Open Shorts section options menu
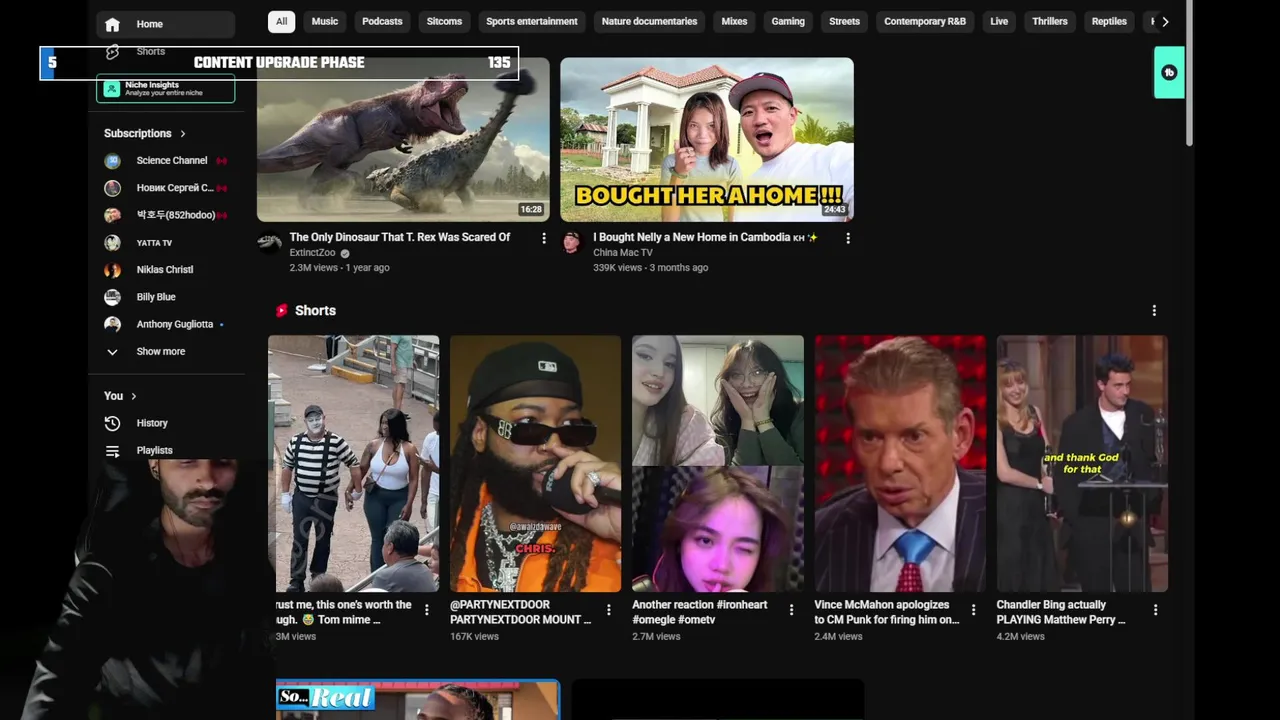Viewport: 1280px width, 720px height. point(1154,311)
